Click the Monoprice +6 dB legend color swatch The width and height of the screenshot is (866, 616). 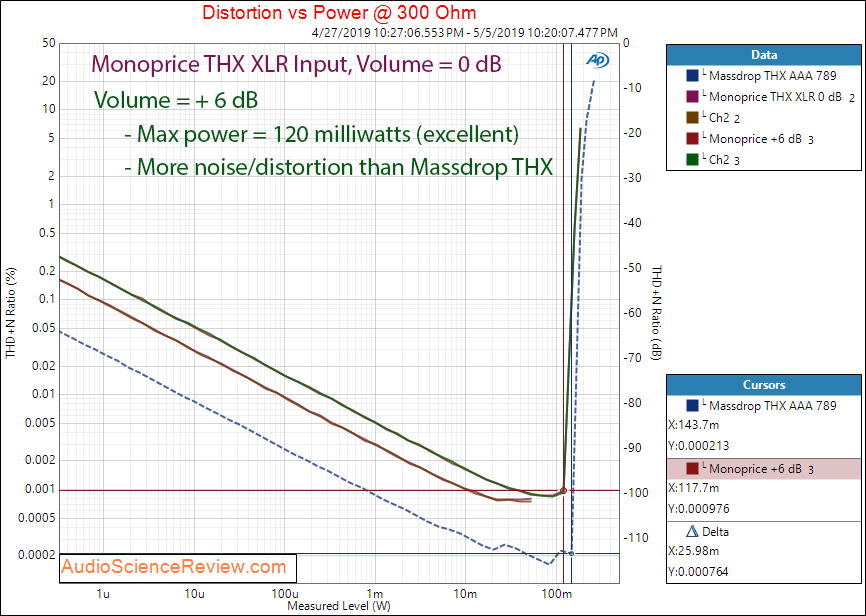tap(692, 139)
